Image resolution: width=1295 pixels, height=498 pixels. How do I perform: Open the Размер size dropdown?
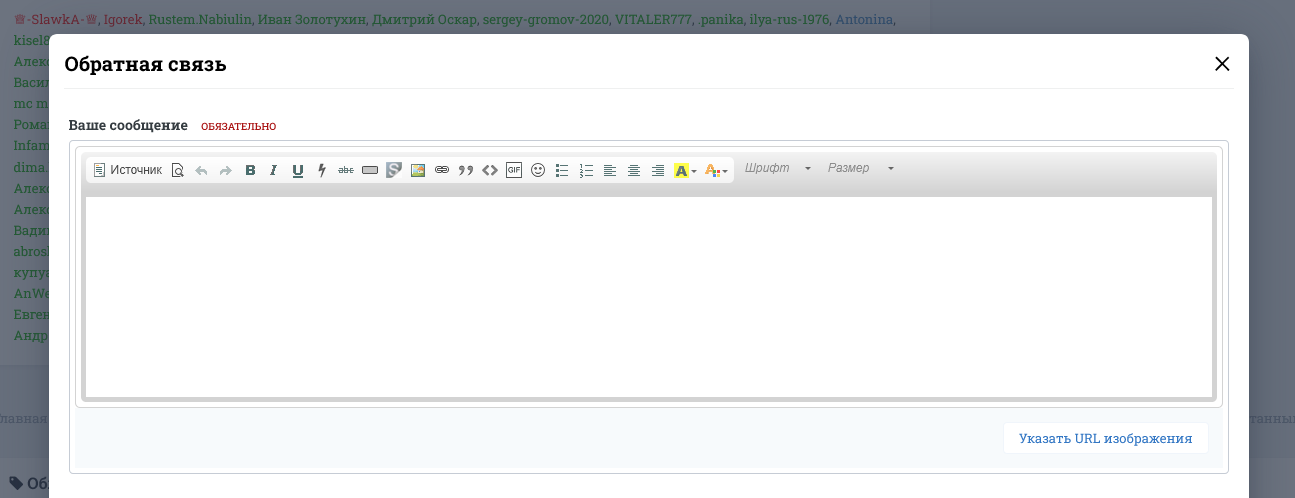pos(860,168)
